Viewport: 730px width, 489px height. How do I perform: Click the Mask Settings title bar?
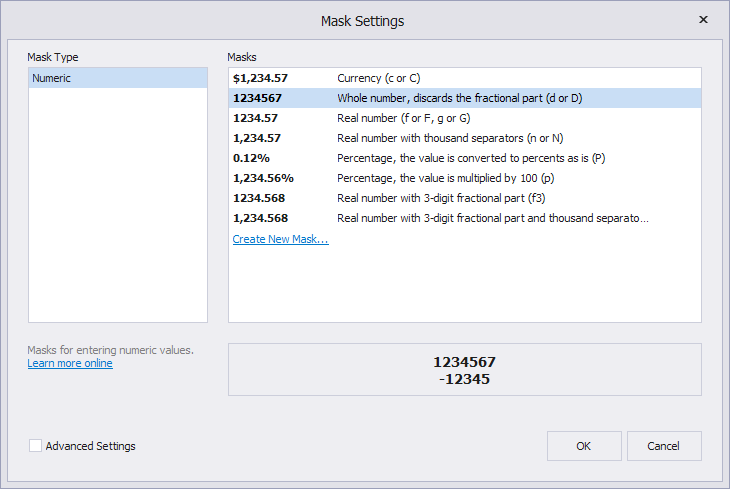(x=362, y=20)
